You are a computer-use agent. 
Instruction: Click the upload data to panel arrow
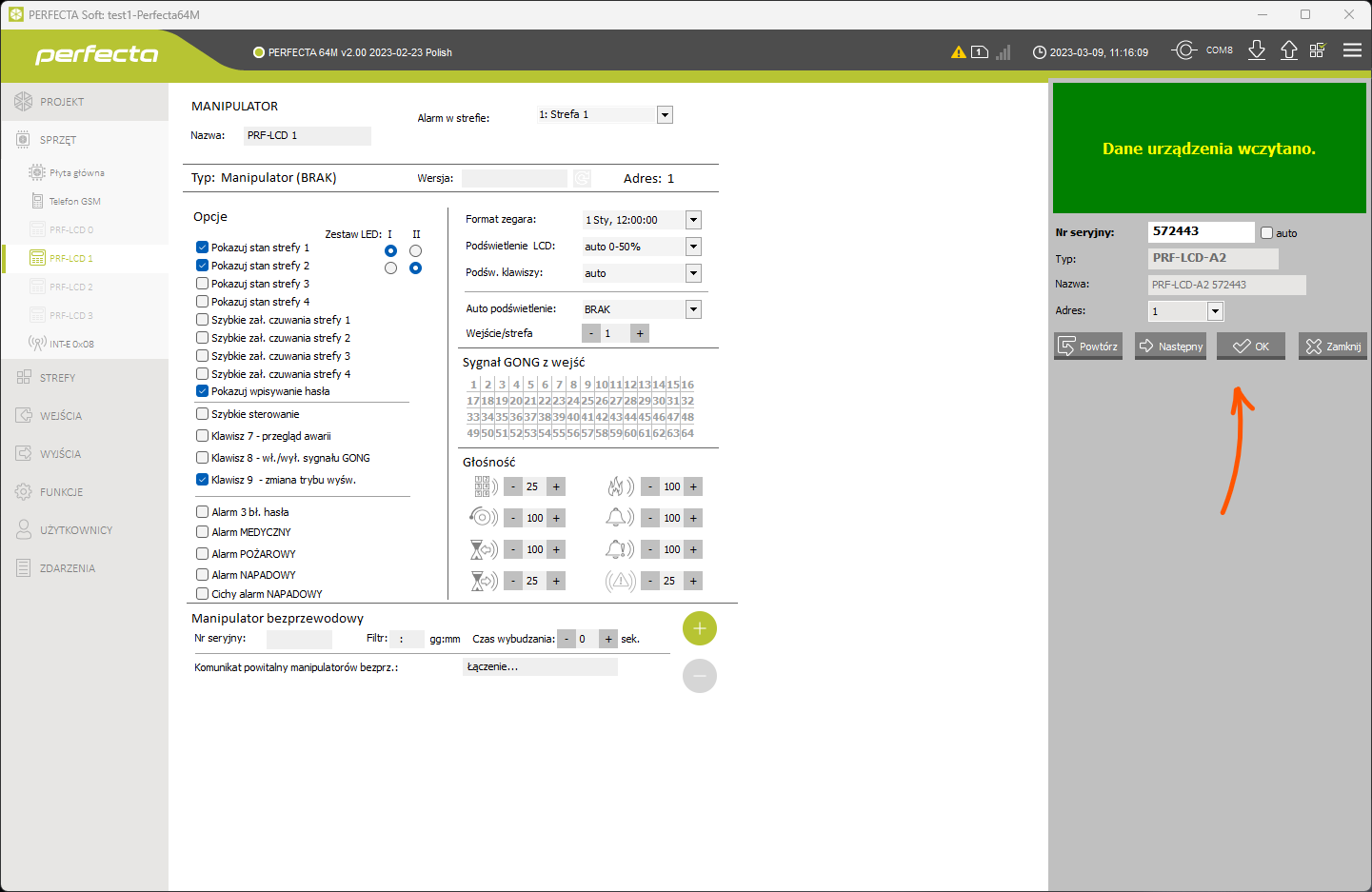point(1289,50)
